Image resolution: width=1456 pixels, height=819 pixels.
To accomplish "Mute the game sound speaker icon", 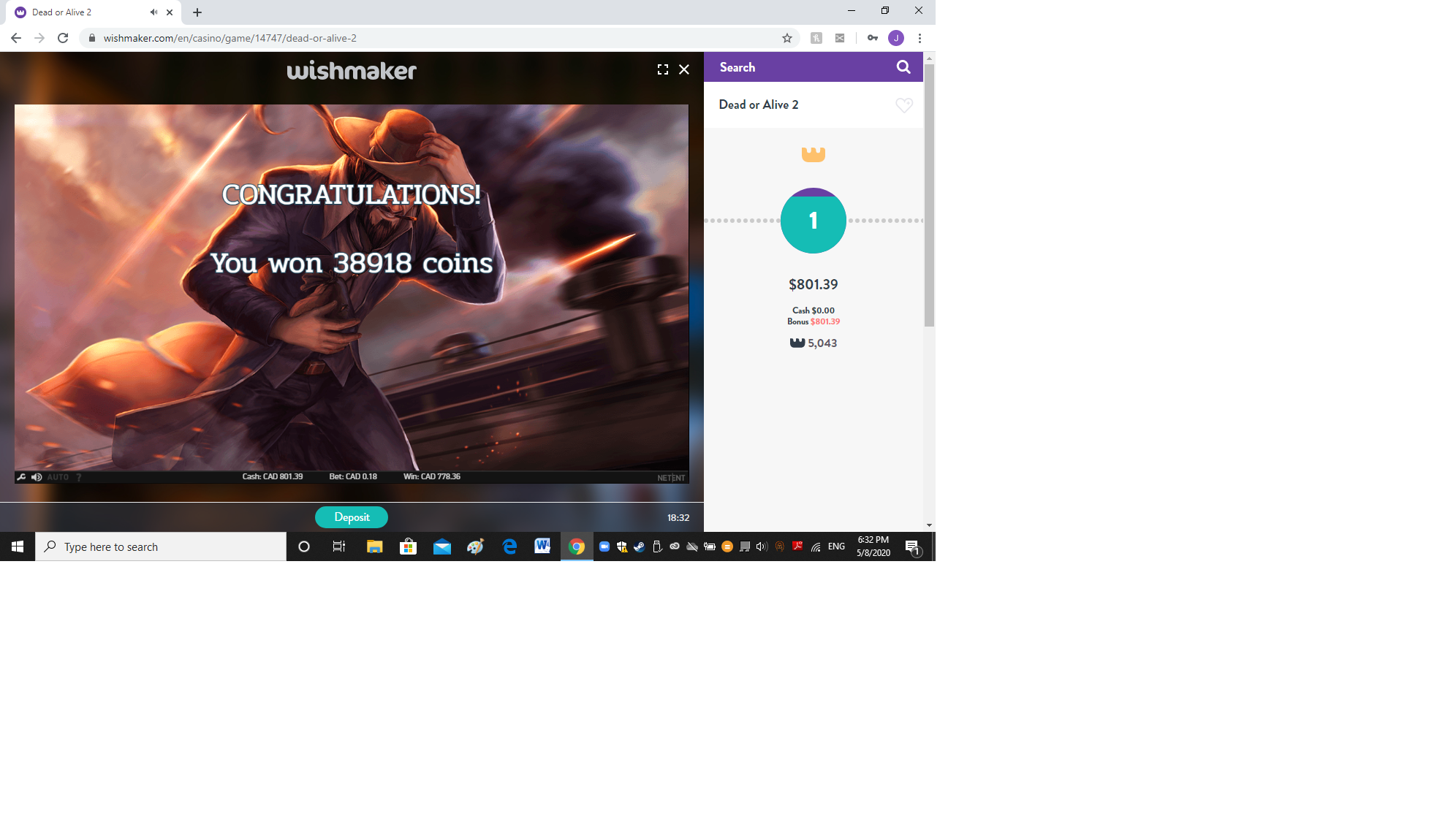I will point(37,477).
